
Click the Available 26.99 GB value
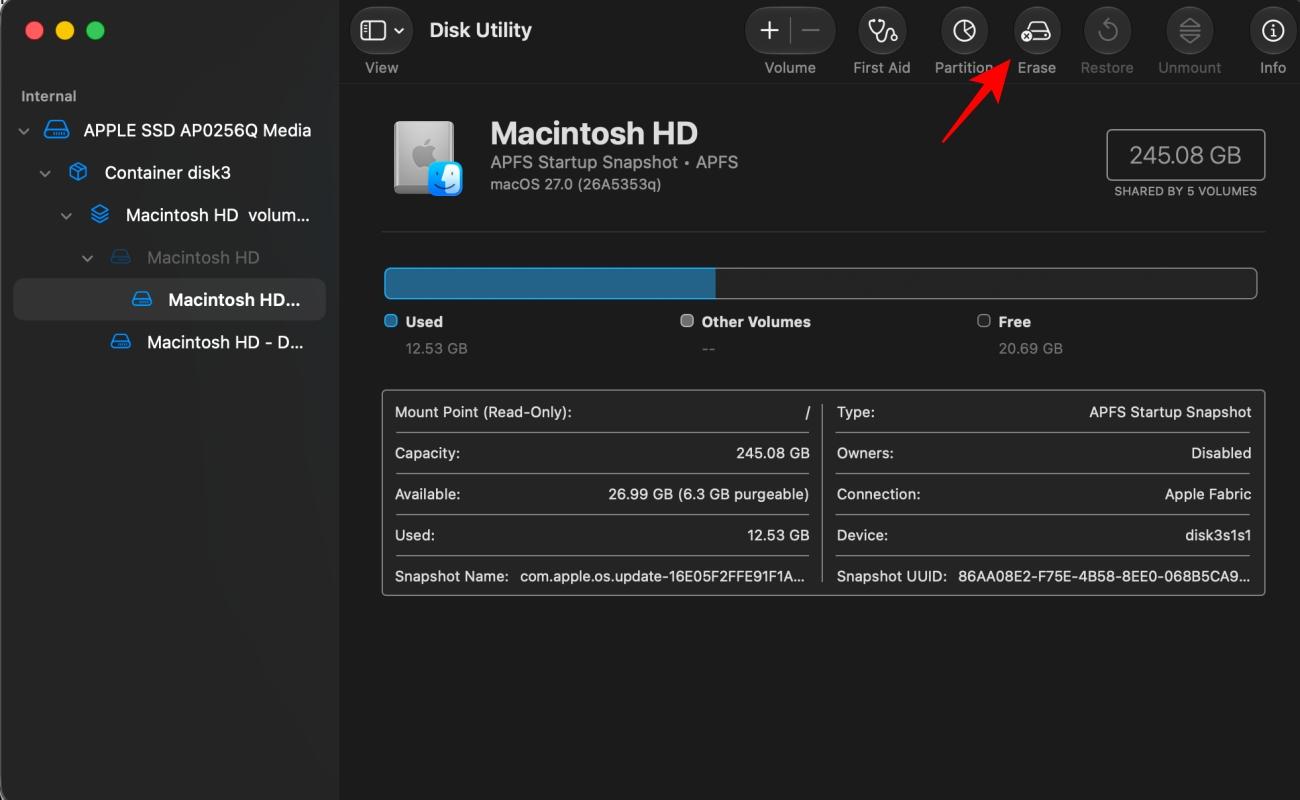click(x=709, y=494)
